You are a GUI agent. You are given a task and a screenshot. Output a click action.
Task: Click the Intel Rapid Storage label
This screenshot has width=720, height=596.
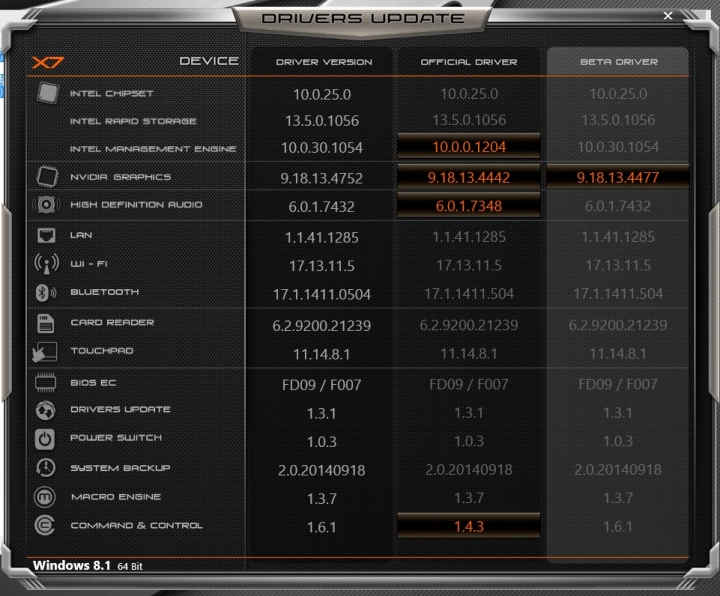(133, 121)
